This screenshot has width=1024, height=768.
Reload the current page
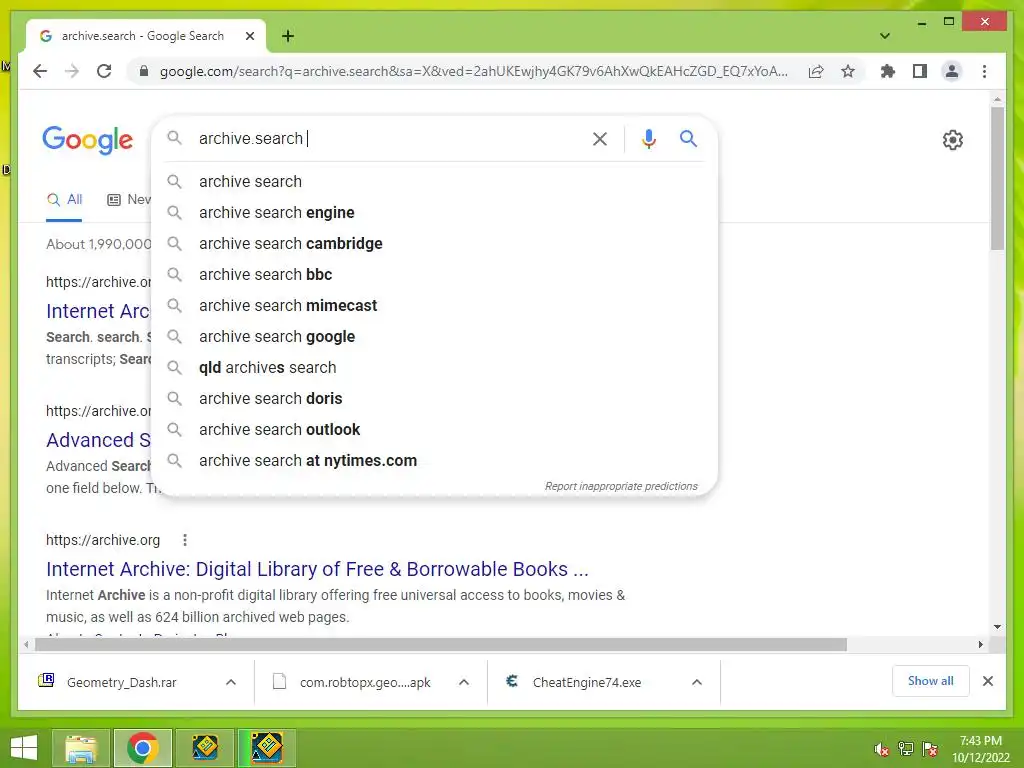[x=104, y=71]
